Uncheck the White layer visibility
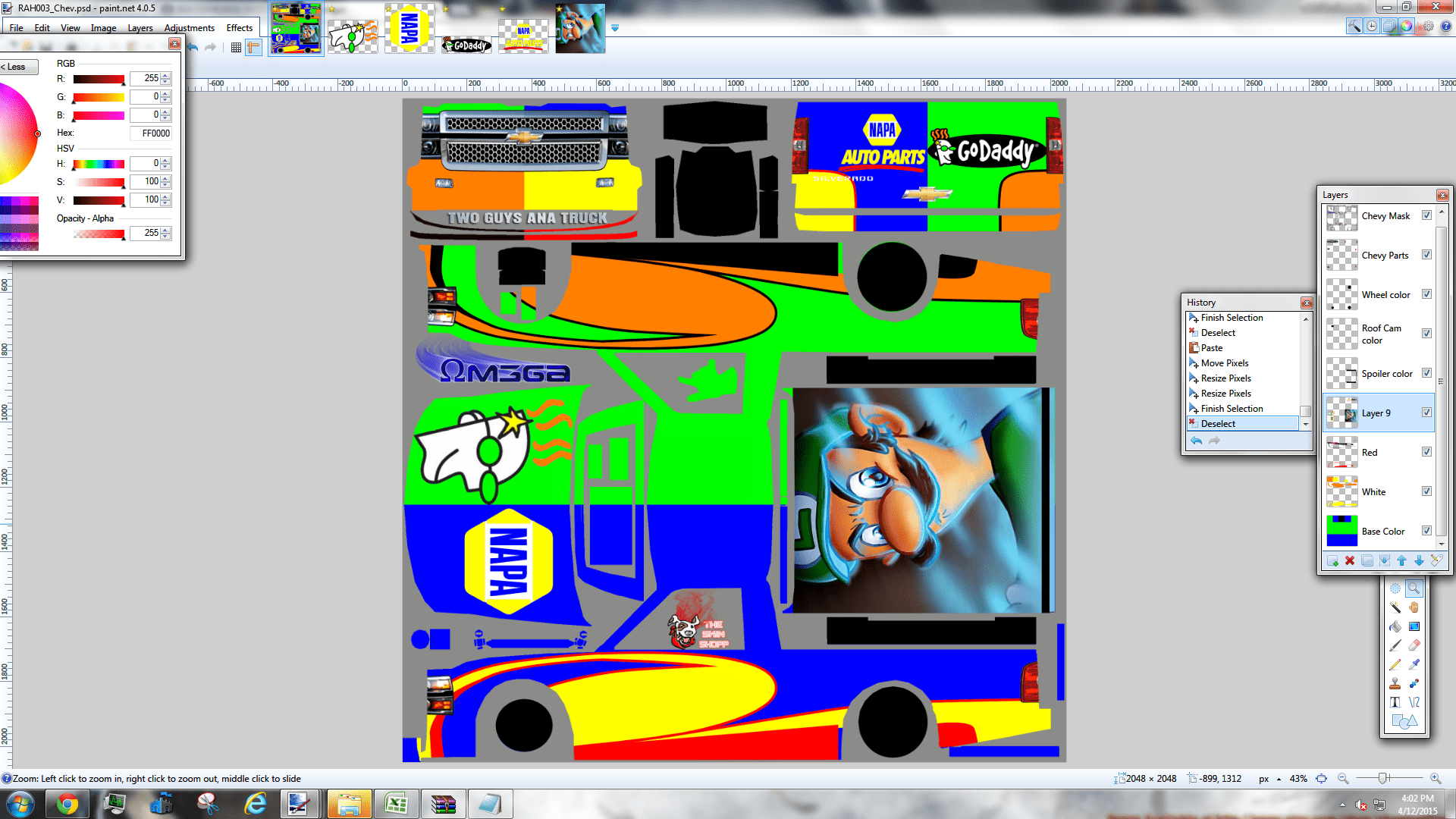This screenshot has height=819, width=1456. click(1426, 491)
